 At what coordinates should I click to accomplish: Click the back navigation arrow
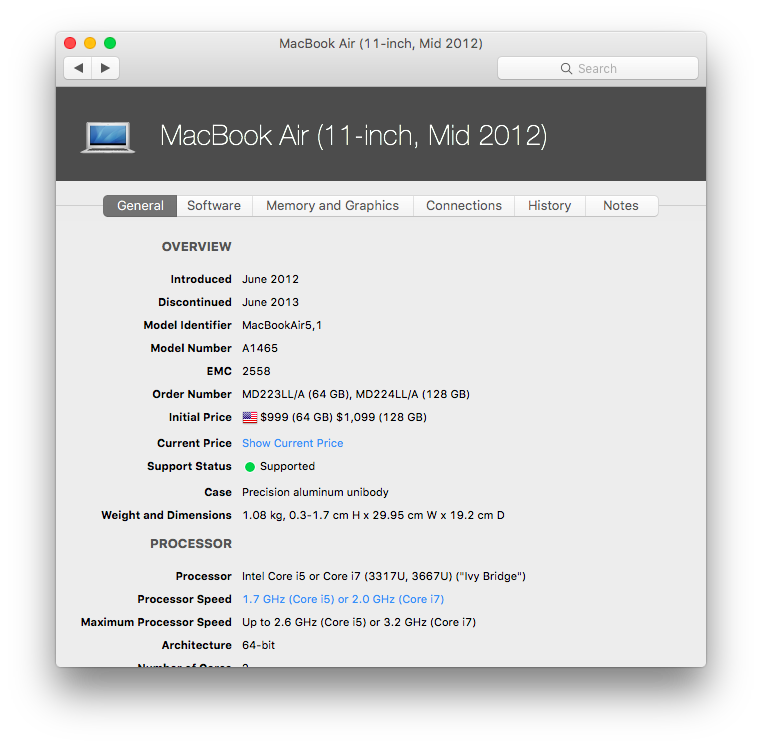pos(78,68)
